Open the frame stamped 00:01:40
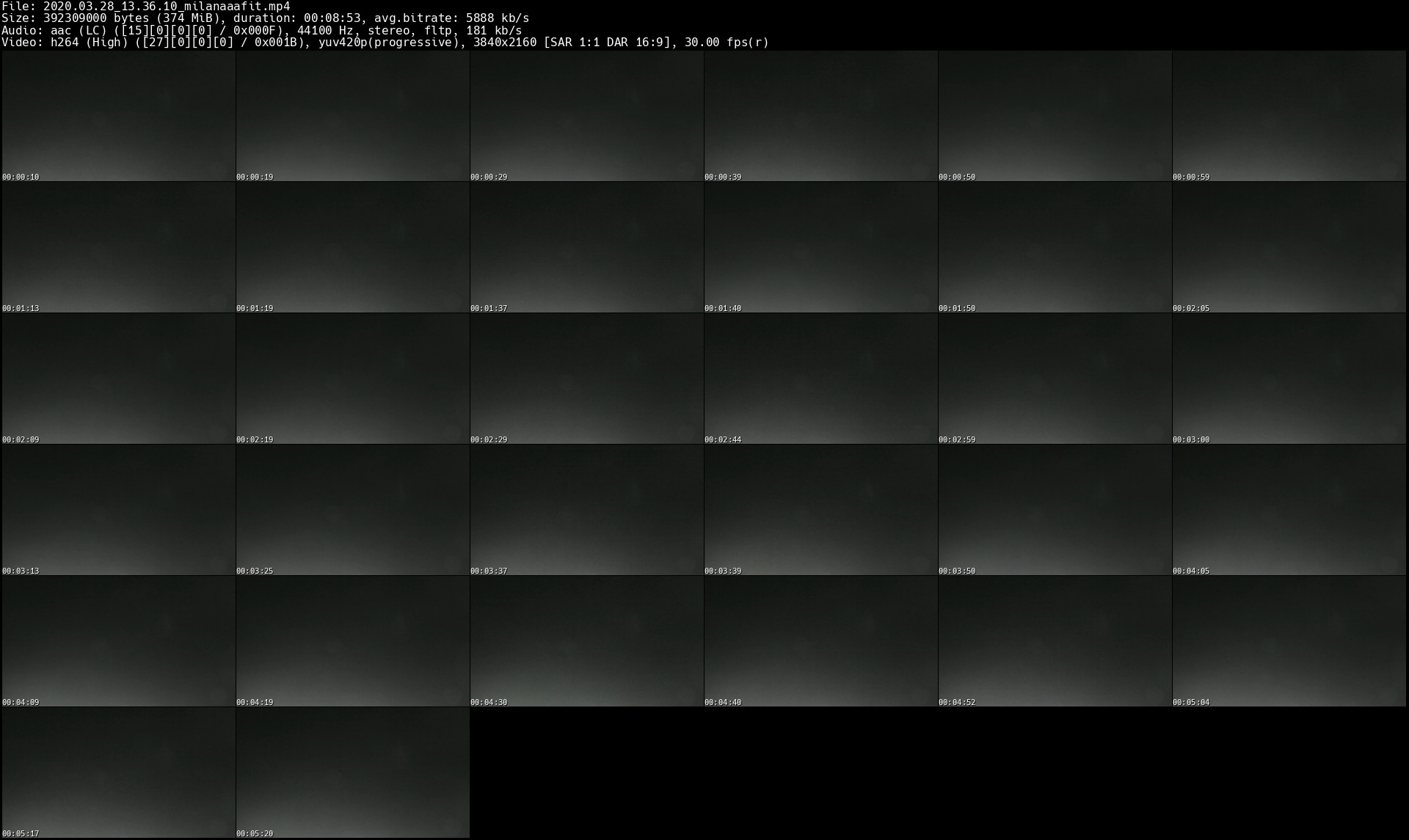The width and height of the screenshot is (1409, 840). coord(820,247)
